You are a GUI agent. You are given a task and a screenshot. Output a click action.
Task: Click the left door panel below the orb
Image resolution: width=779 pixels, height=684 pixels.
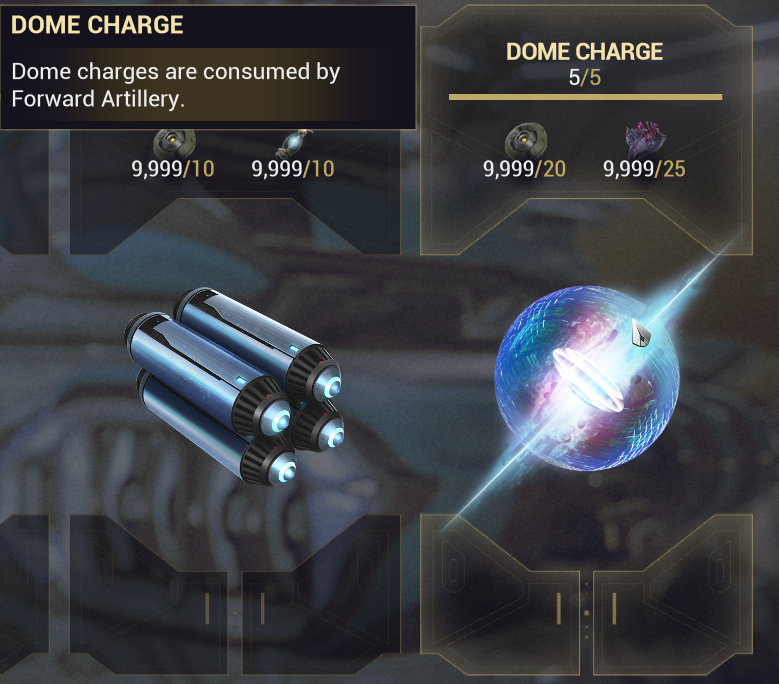tap(500, 596)
